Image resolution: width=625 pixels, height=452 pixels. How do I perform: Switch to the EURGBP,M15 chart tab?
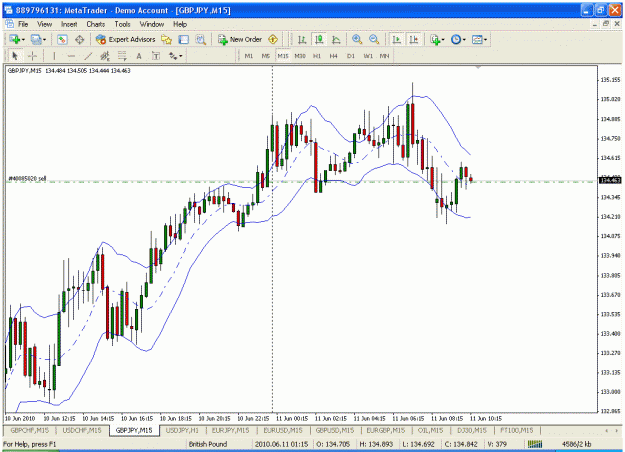click(x=385, y=430)
